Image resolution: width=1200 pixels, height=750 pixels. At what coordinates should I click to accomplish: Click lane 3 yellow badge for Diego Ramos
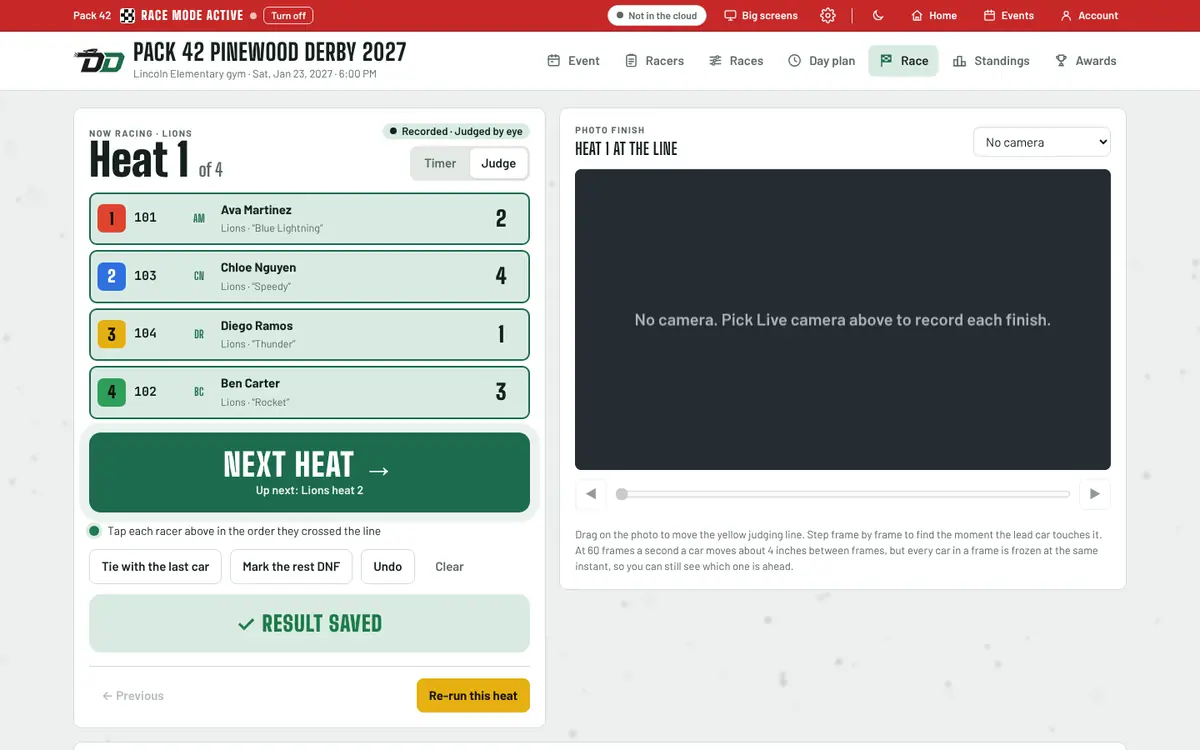[x=111, y=334]
